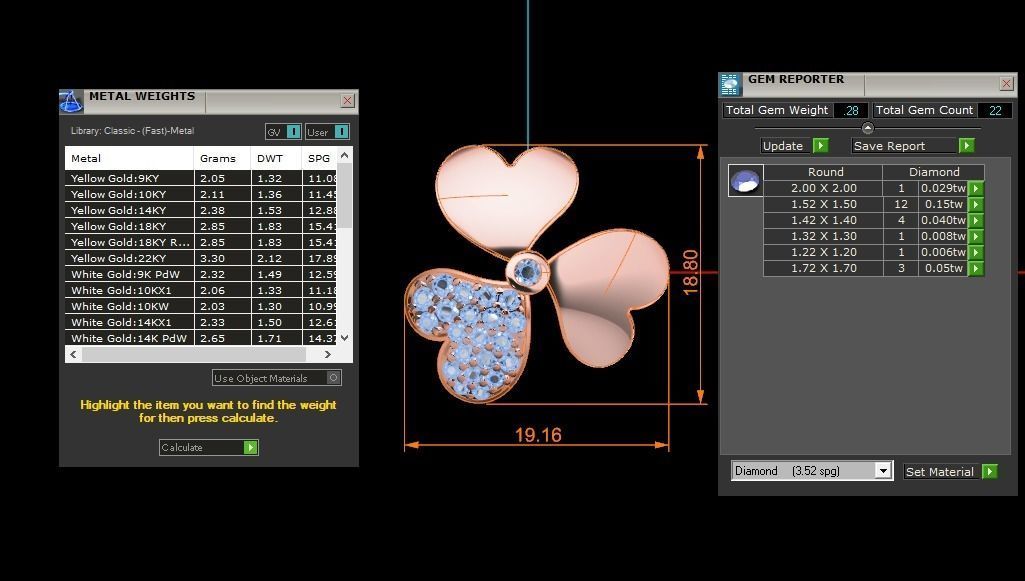Click the Diamond column header in gem table
Viewport: 1025px width, 581px height.
[x=933, y=172]
